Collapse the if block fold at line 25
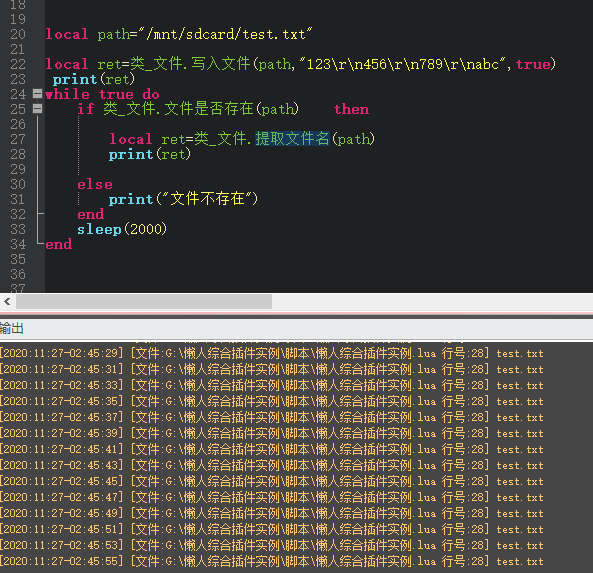593x573 pixels. [x=37, y=109]
